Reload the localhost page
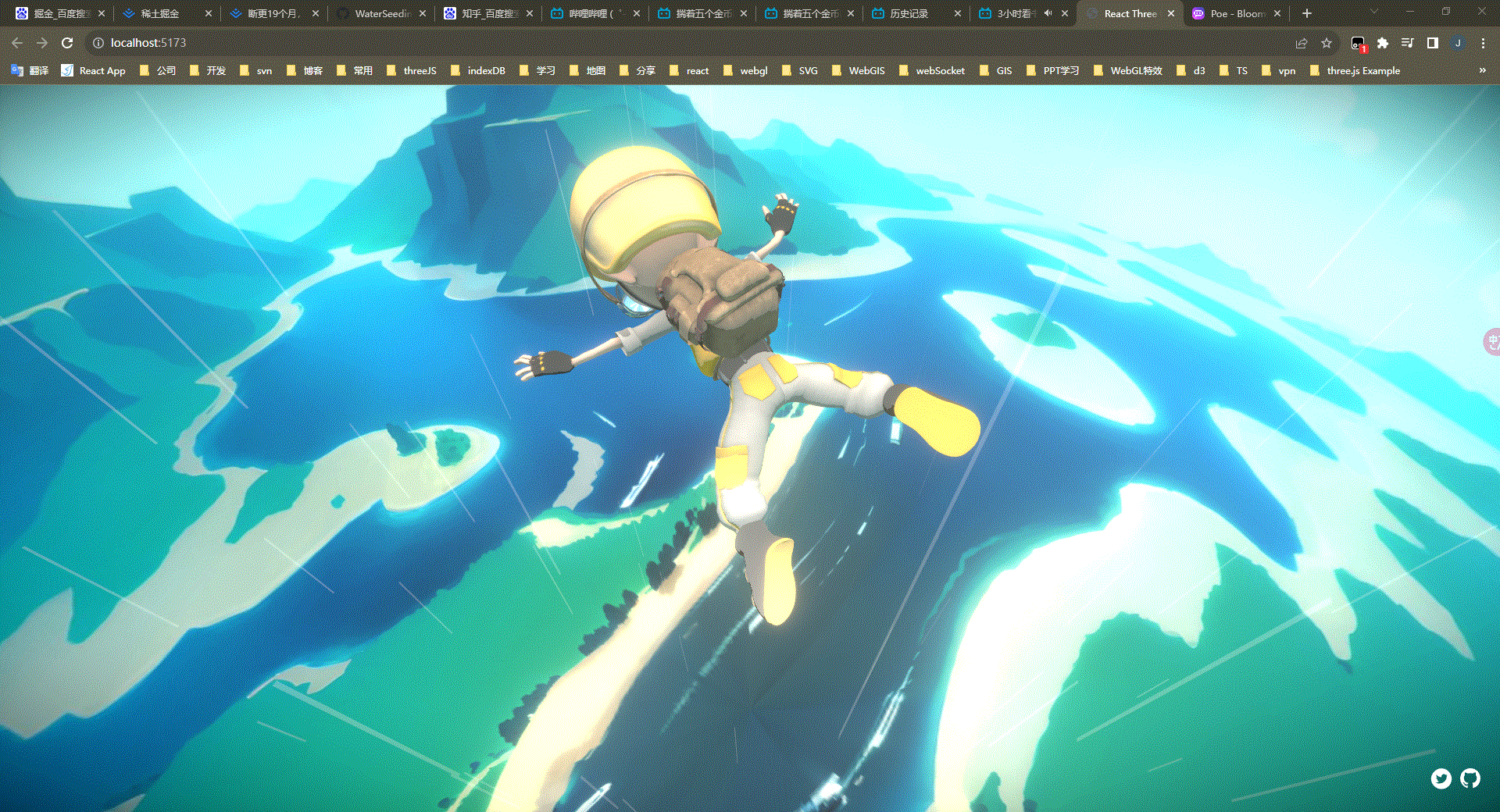 click(67, 43)
